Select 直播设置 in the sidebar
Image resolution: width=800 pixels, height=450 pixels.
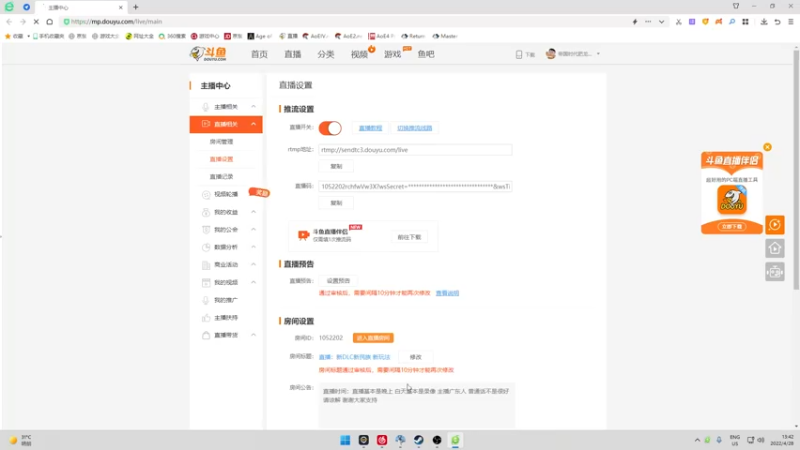[x=221, y=159]
